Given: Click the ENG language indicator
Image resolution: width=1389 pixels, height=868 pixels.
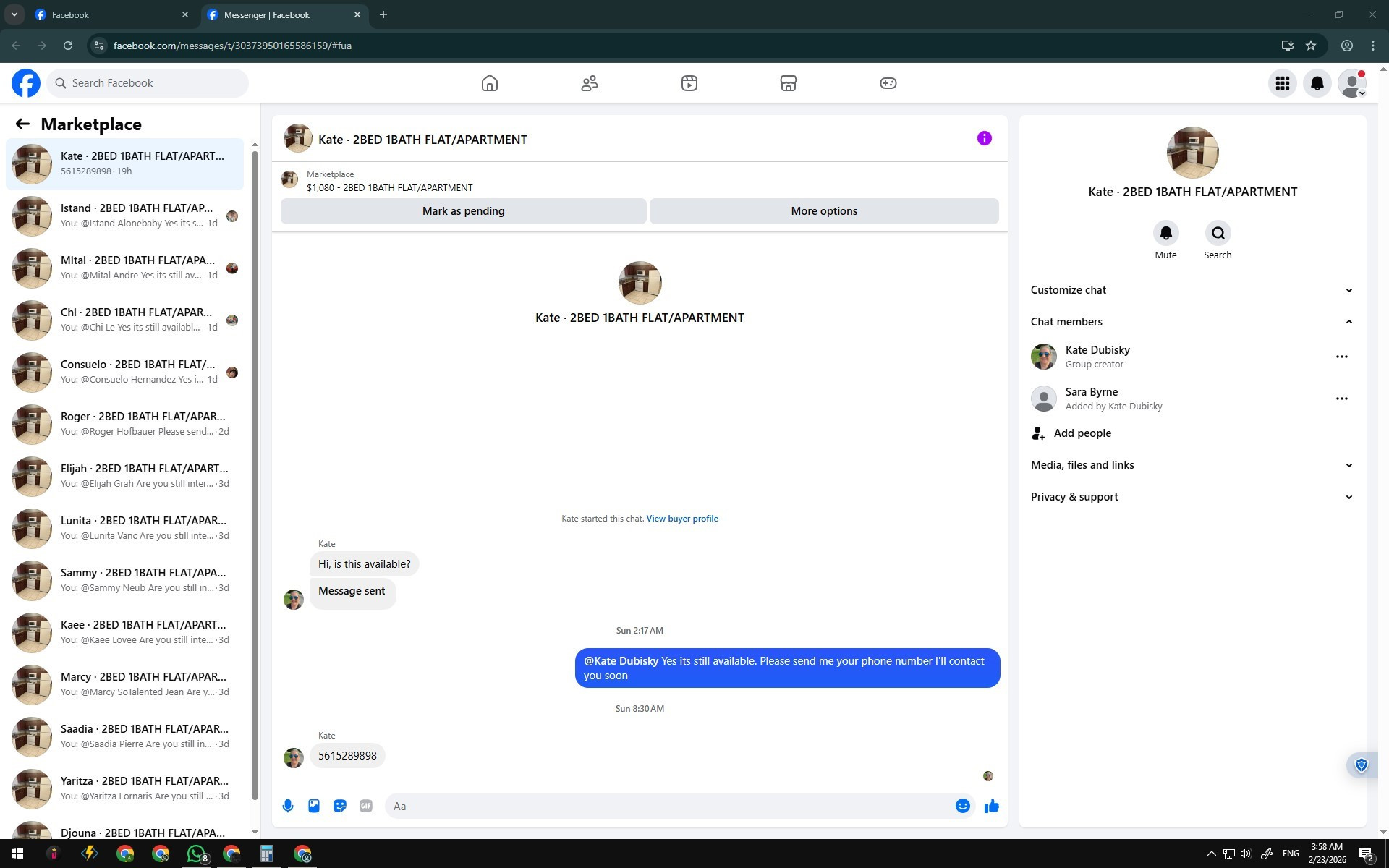Looking at the screenshot, I should click(1291, 854).
